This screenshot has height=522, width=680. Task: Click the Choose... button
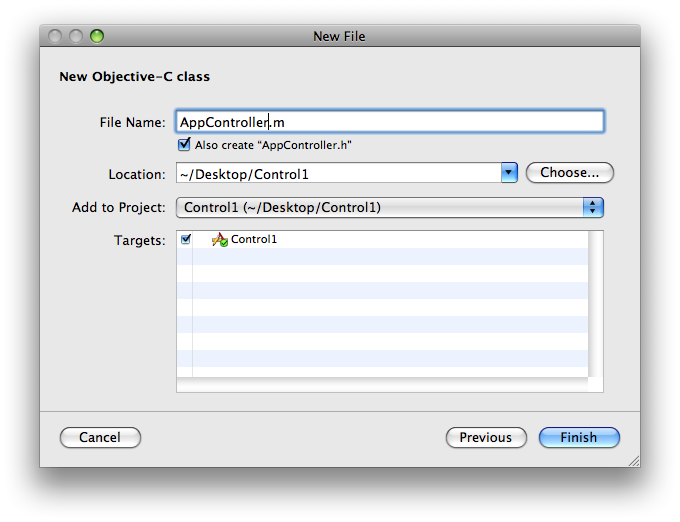(x=570, y=173)
